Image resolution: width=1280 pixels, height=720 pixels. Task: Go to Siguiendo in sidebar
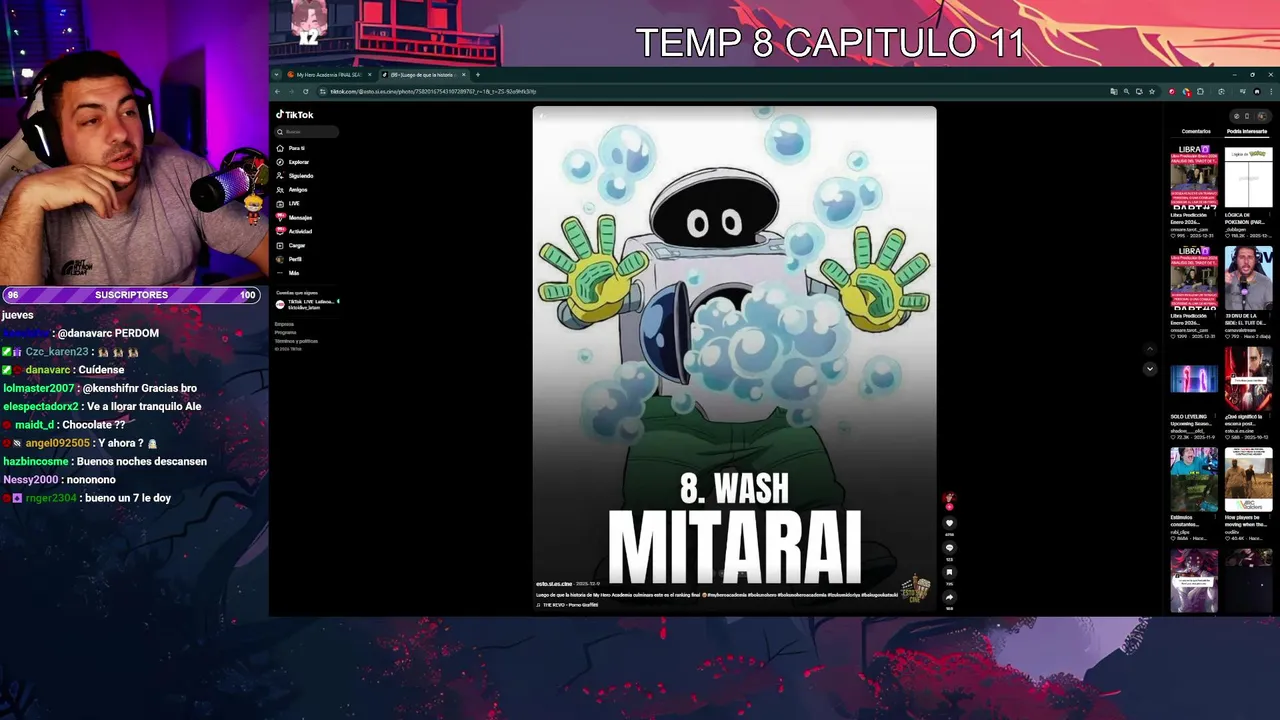click(x=294, y=176)
